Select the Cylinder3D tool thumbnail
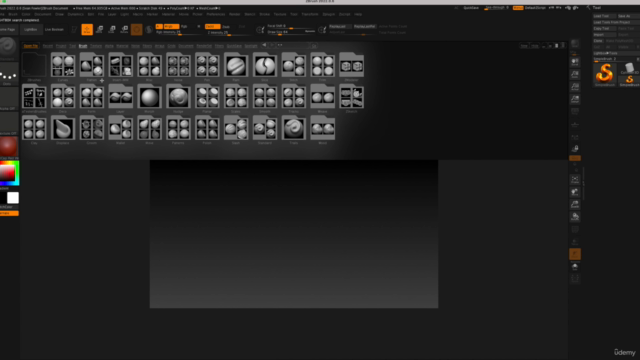 pyautogui.click(x=629, y=68)
